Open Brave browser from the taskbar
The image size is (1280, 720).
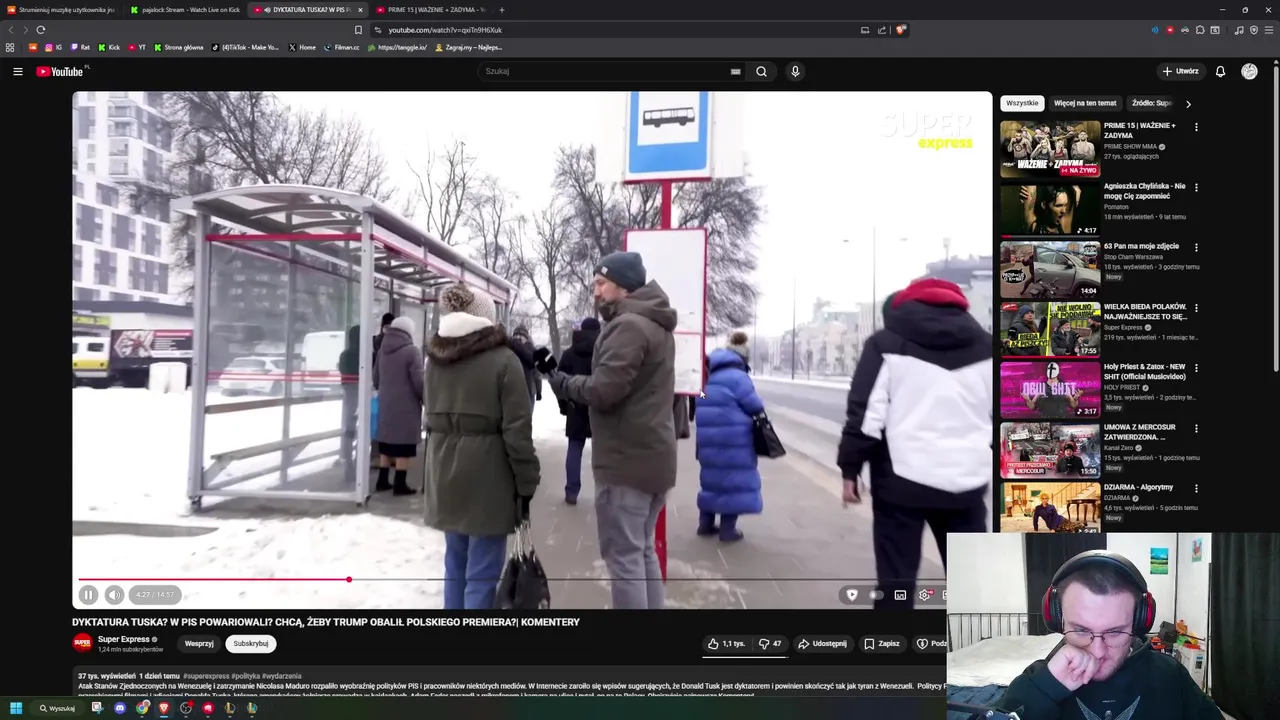164,708
